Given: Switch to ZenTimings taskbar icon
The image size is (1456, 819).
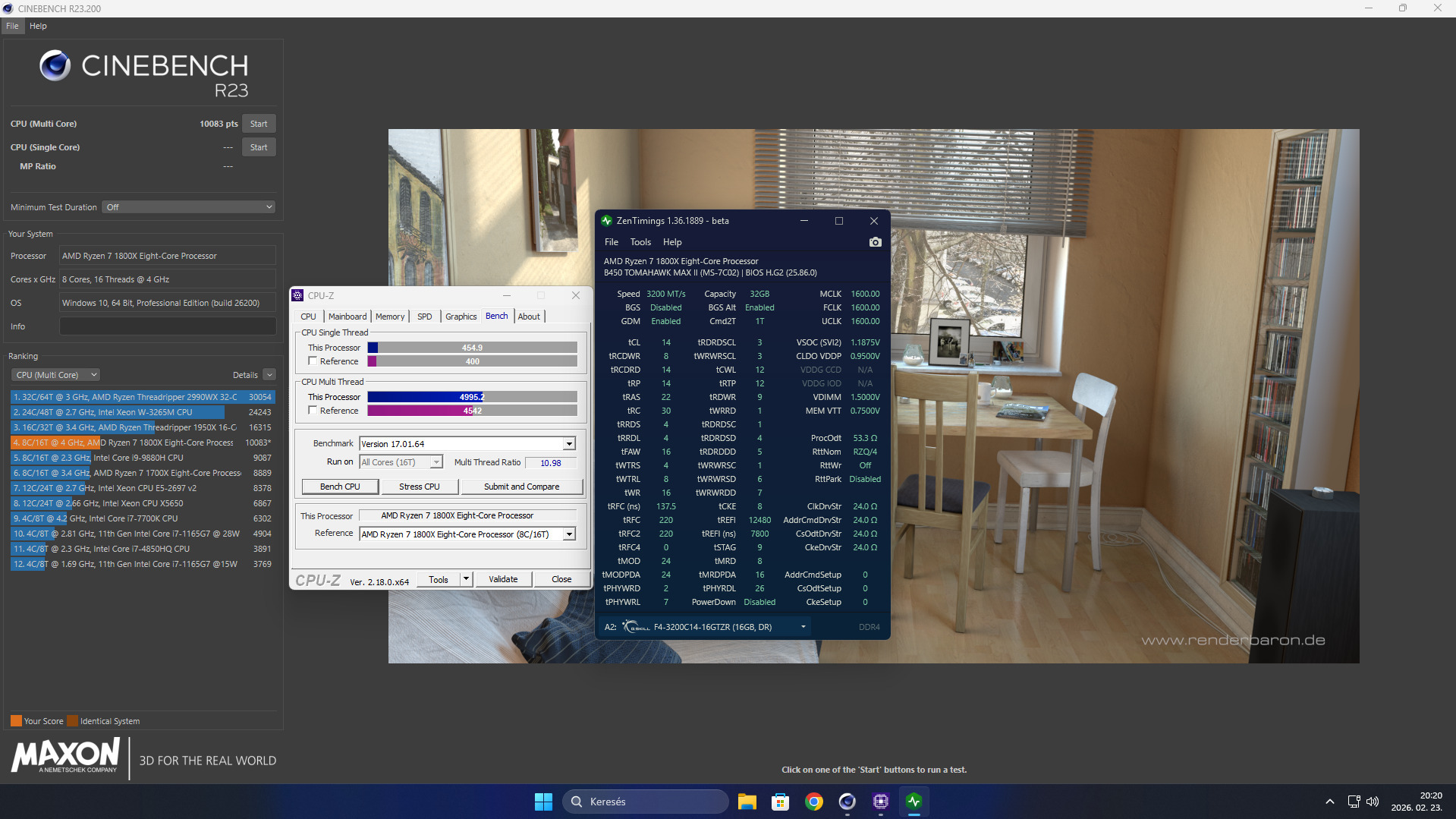Looking at the screenshot, I should [x=914, y=802].
